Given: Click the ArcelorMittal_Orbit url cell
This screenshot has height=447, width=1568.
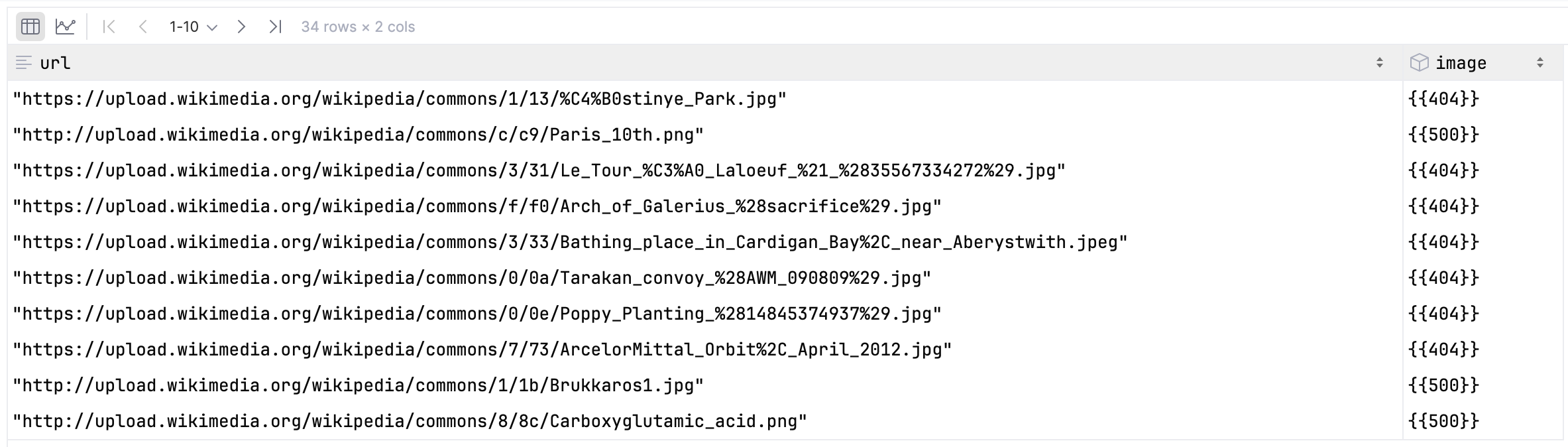Looking at the screenshot, I should [x=482, y=350].
